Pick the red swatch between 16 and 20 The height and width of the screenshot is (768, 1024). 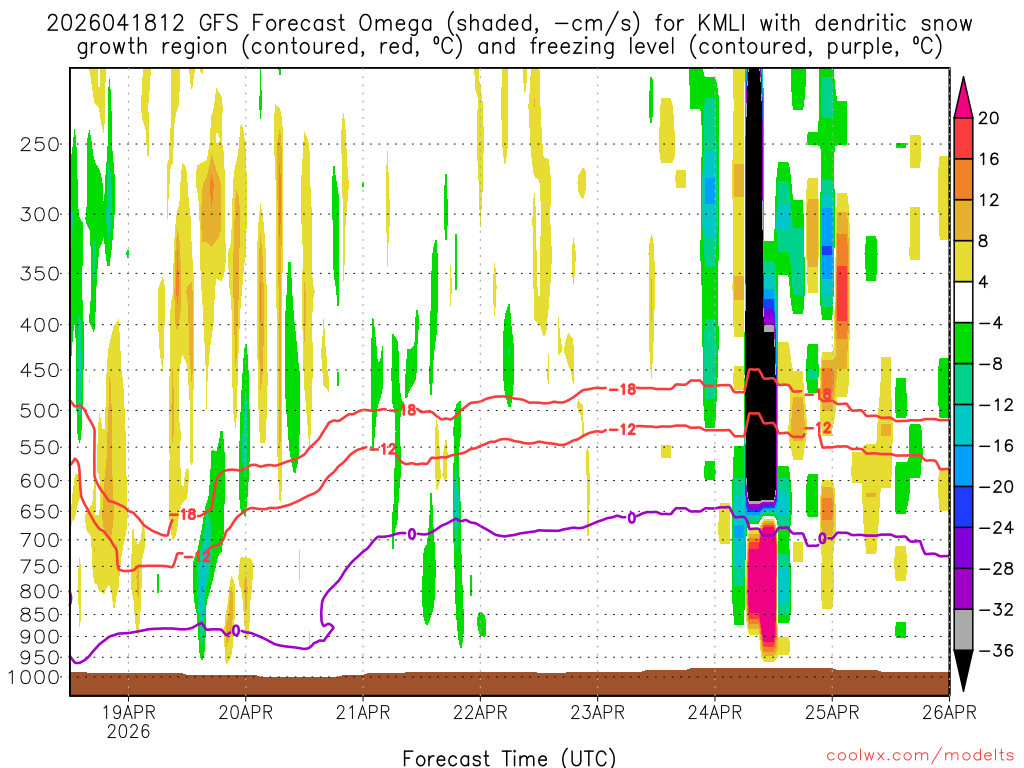[x=963, y=138]
